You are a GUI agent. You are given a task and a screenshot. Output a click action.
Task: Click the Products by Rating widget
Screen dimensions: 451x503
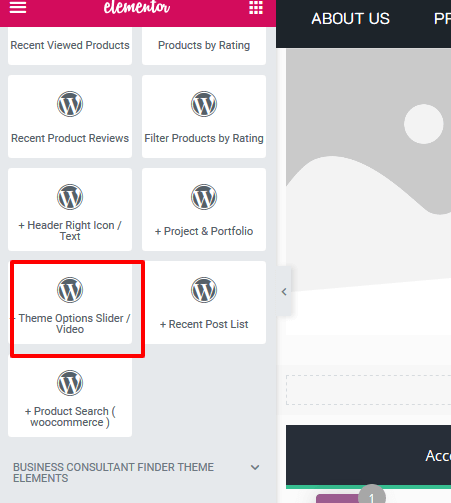204,46
